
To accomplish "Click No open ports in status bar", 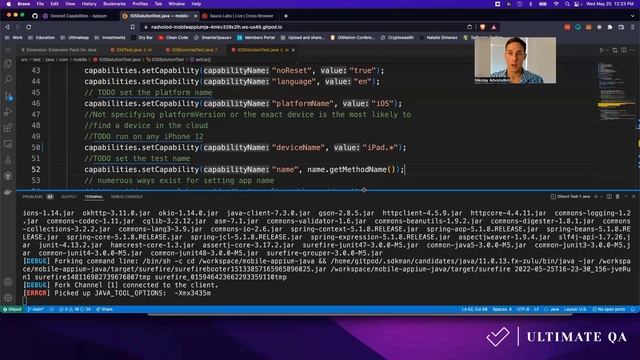I will (x=609, y=309).
